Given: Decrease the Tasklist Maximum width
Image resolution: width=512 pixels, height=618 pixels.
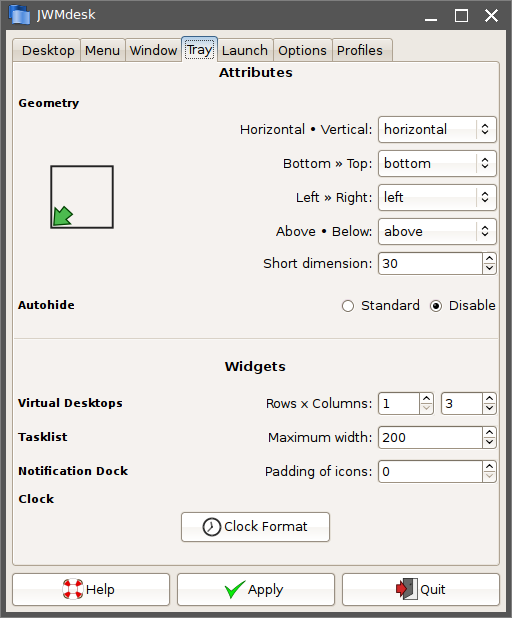Looking at the screenshot, I should tap(489, 443).
